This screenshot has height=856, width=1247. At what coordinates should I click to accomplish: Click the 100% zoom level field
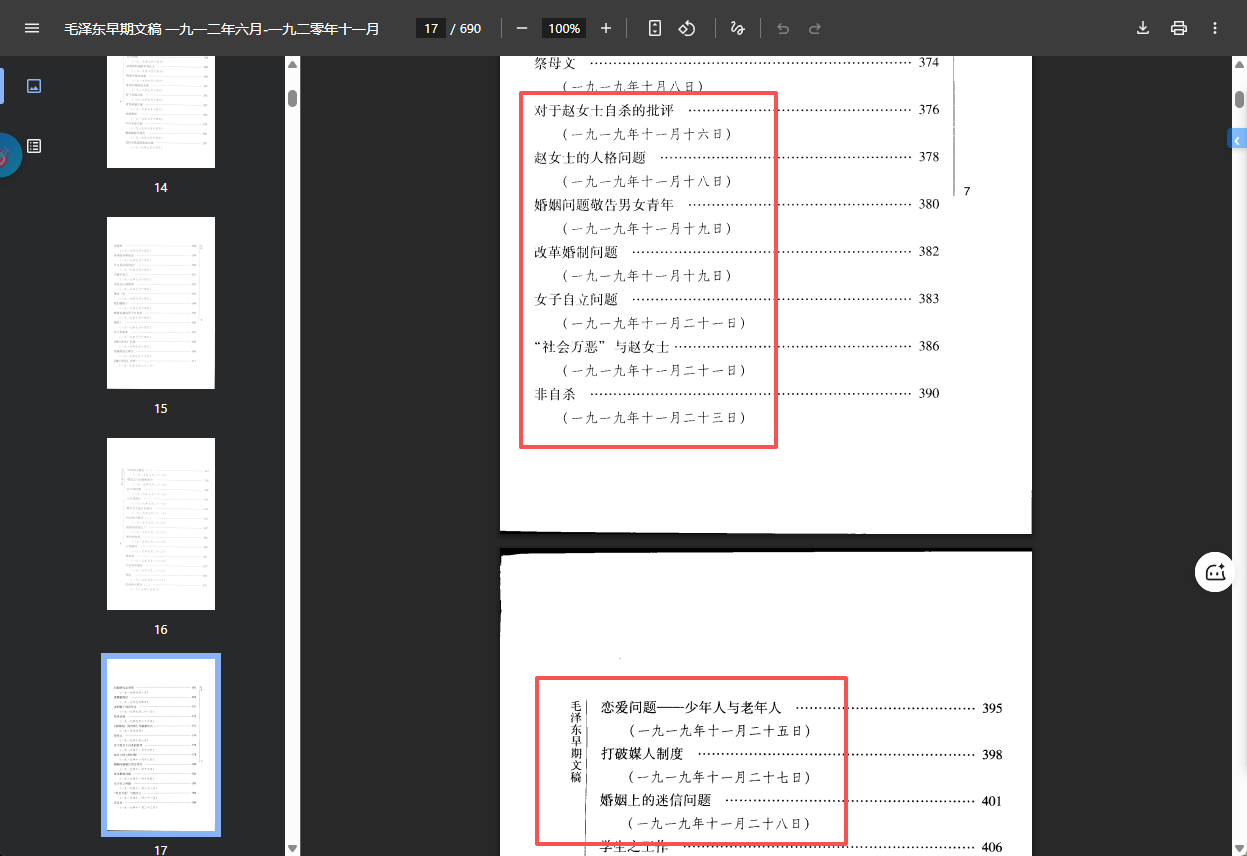tap(564, 28)
